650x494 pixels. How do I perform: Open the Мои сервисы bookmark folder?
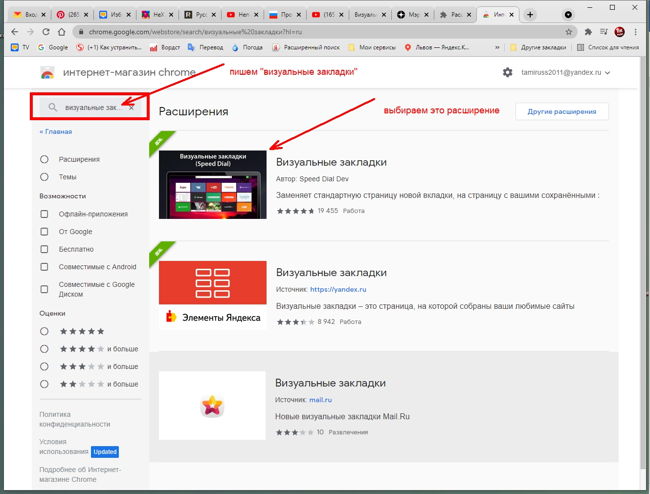tap(372, 47)
